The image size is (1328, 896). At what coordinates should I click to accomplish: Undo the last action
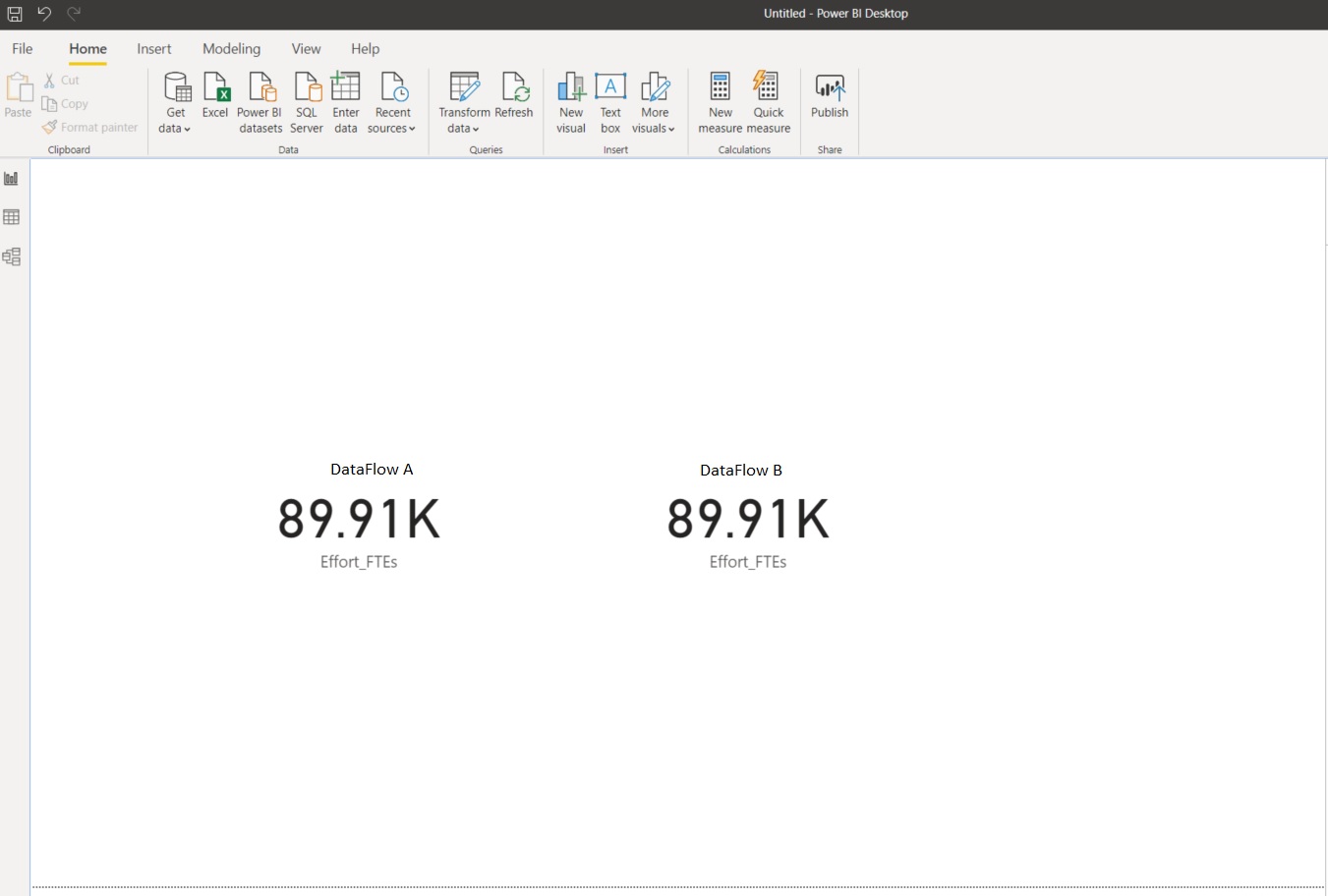tap(44, 14)
